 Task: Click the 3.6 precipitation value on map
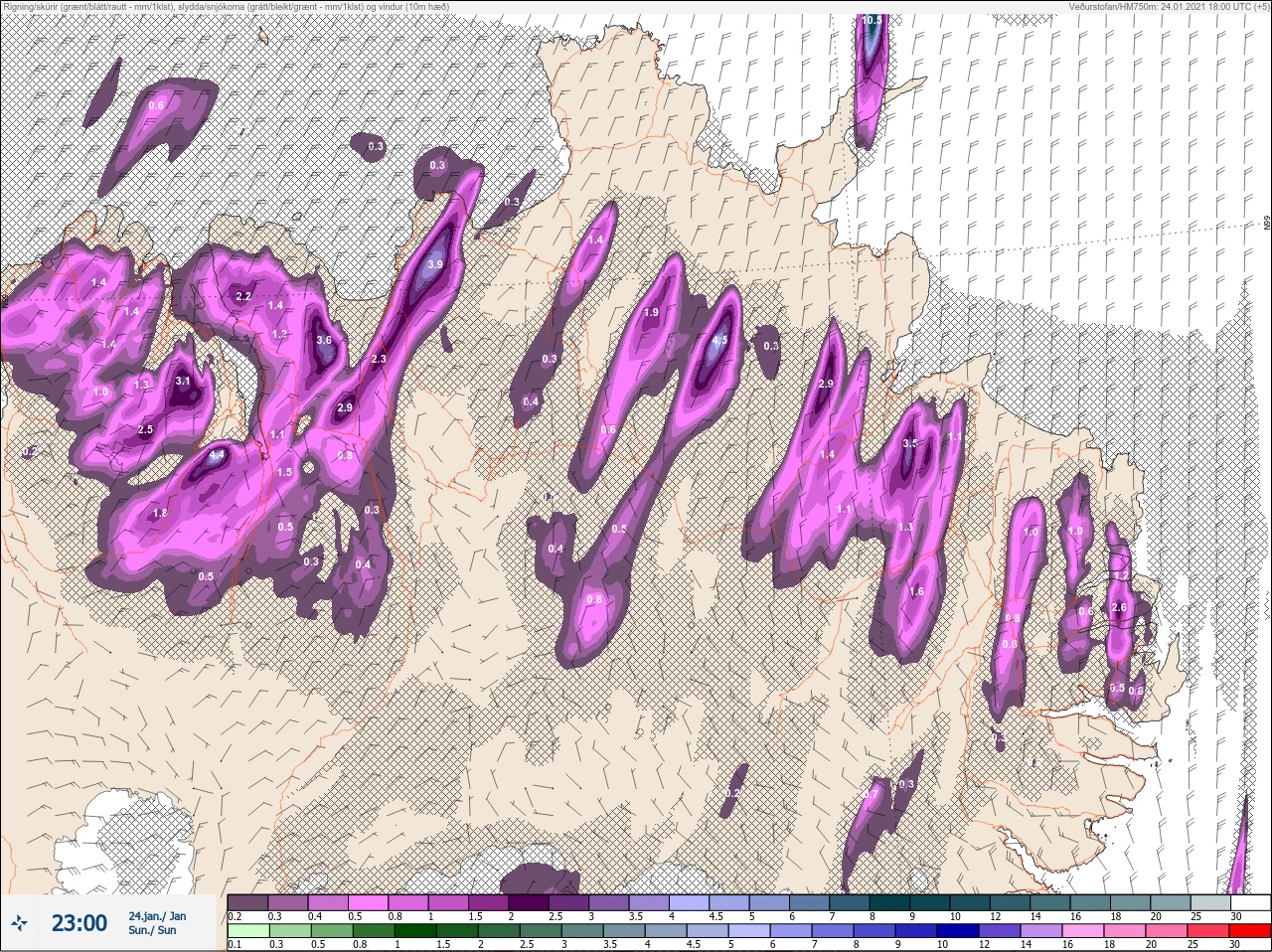click(x=323, y=340)
